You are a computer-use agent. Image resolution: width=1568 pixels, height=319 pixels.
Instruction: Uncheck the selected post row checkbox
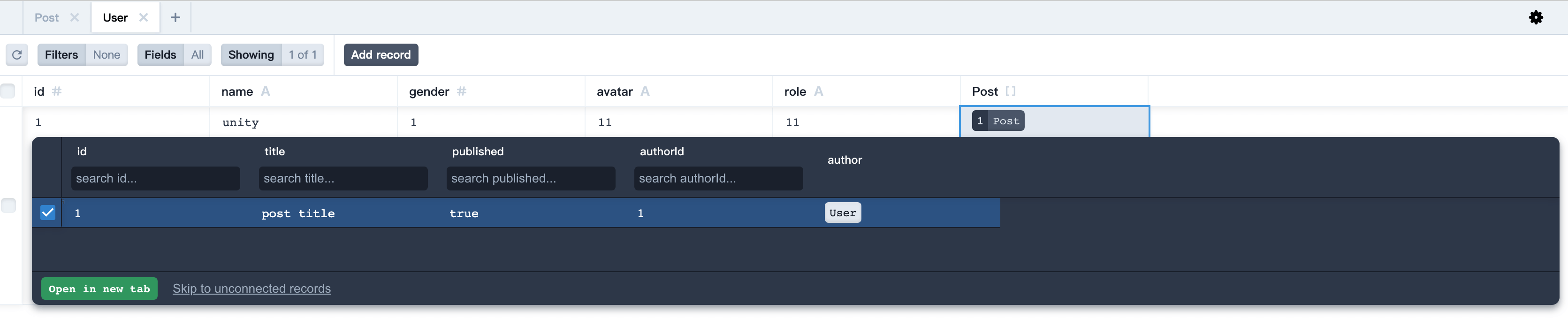47,213
